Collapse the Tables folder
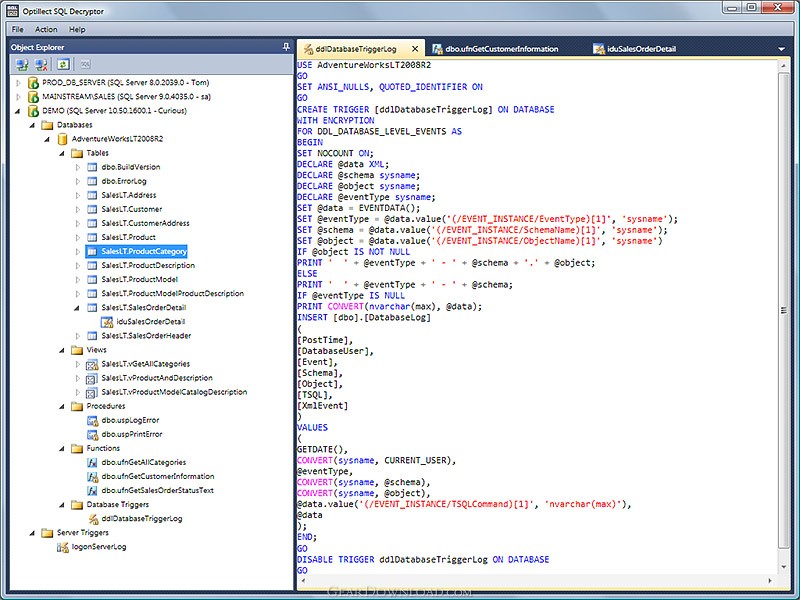 pos(62,153)
